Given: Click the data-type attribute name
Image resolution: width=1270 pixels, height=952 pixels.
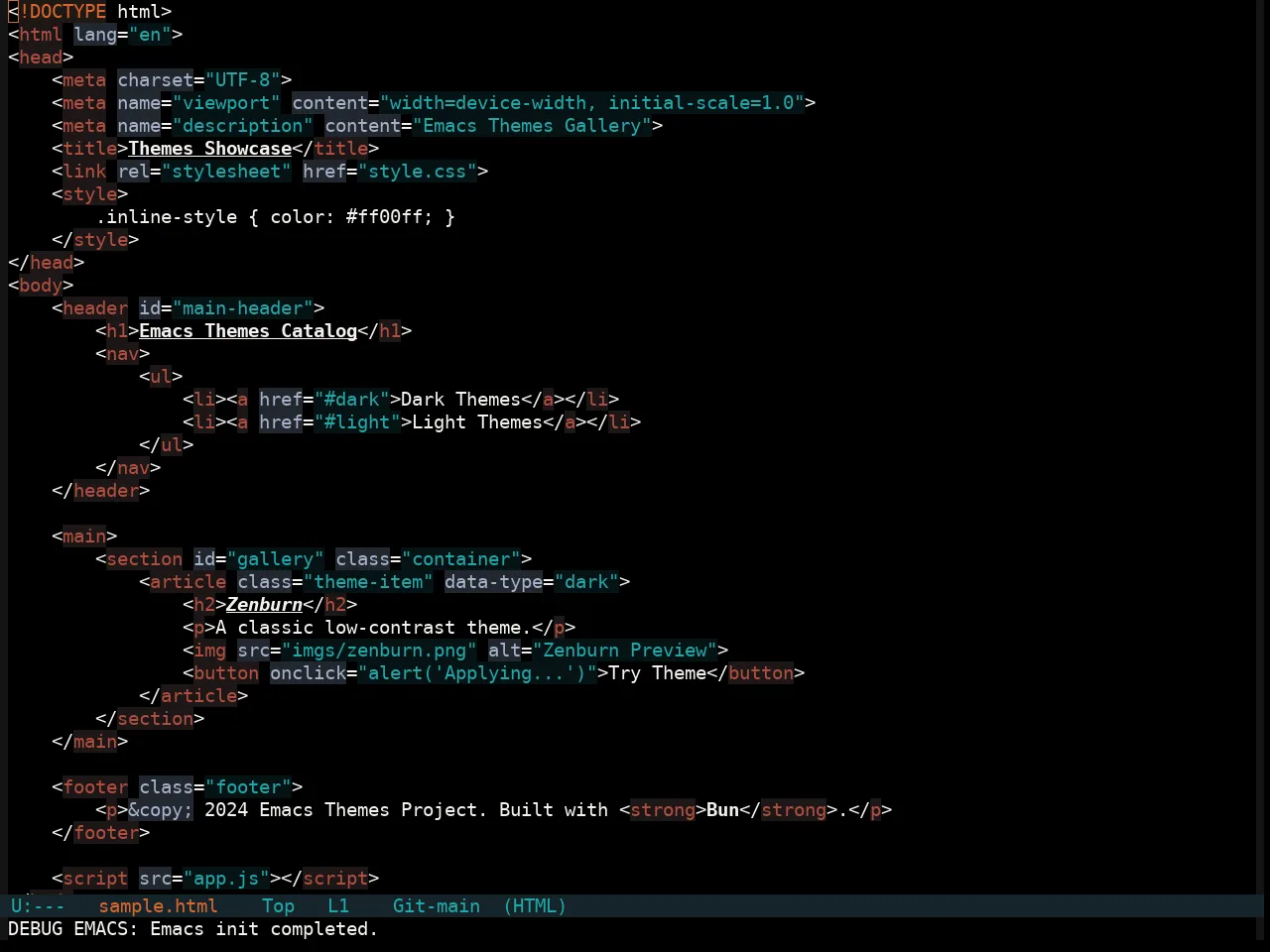Looking at the screenshot, I should point(493,582).
